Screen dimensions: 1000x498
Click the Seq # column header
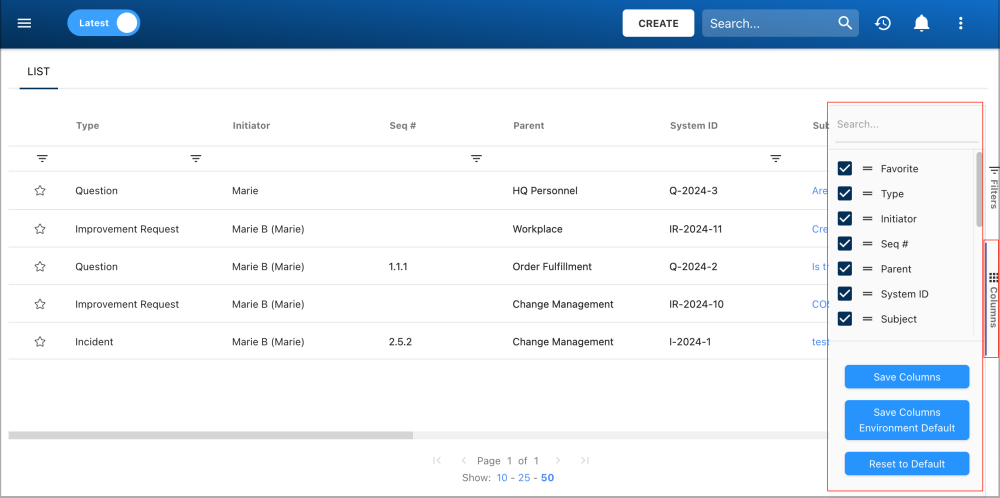pyautogui.click(x=402, y=126)
